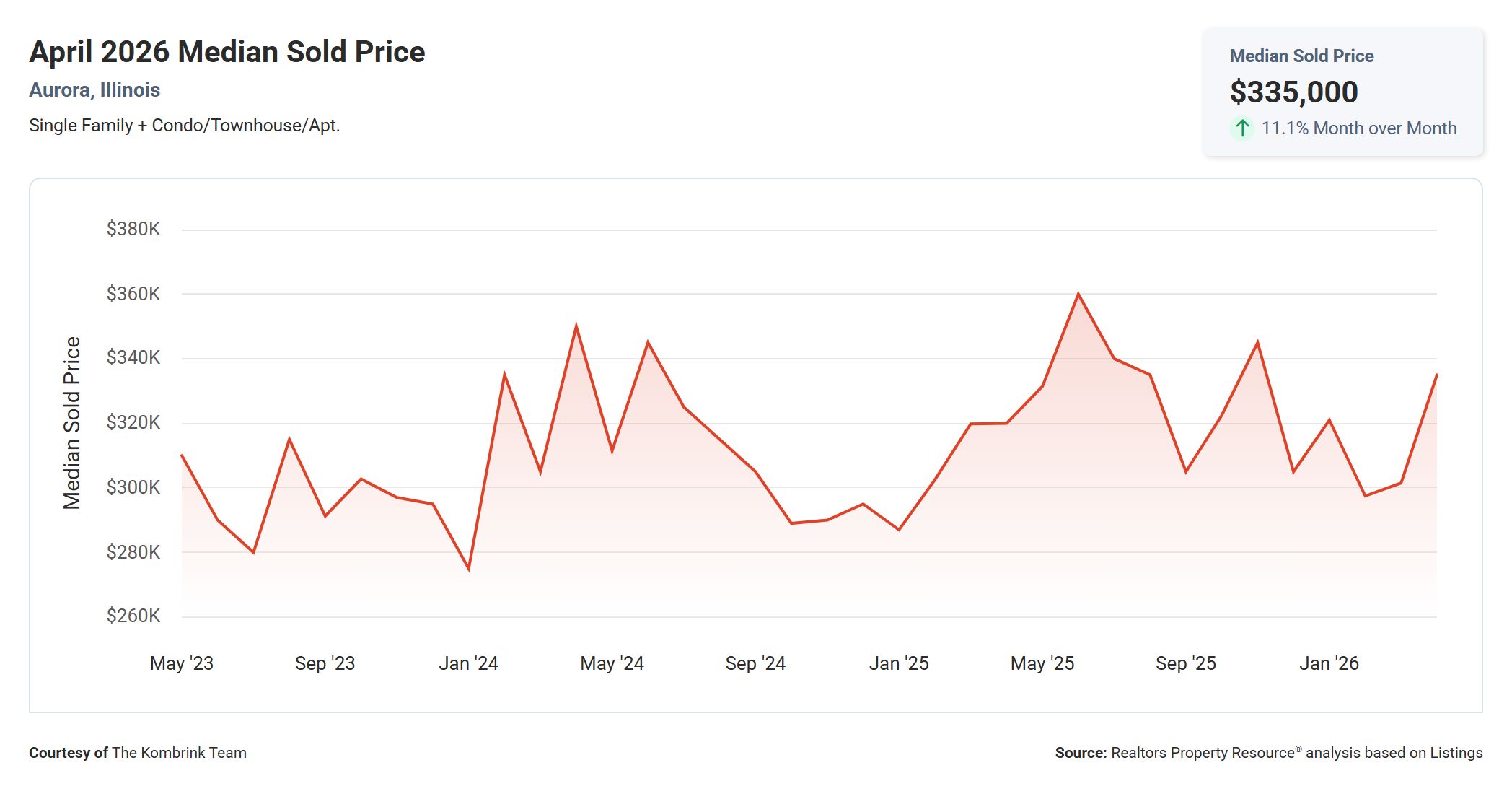Screen dimensions: 1512x794
Task: Click the $335,000 median price value
Action: (1294, 92)
